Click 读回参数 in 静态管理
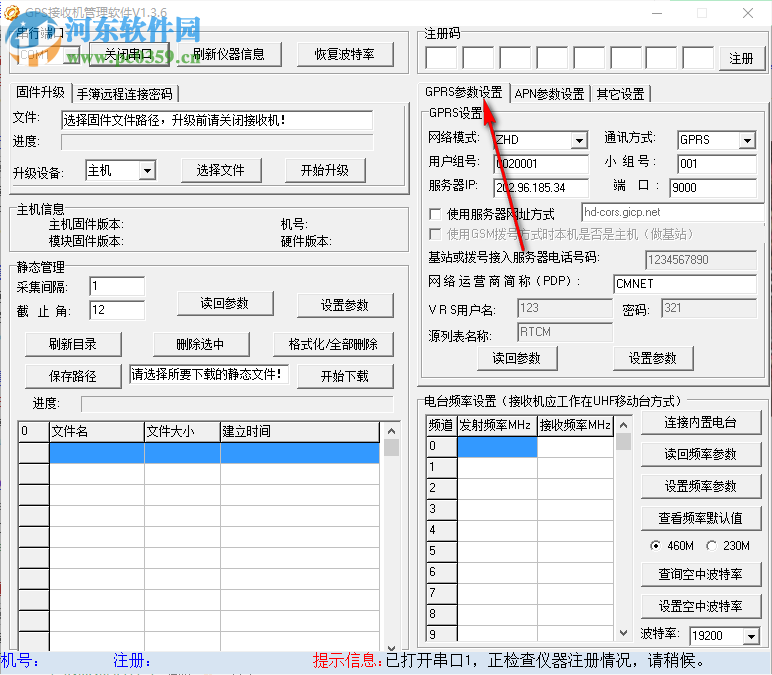Screen dimensions: 772x675 coord(225,303)
